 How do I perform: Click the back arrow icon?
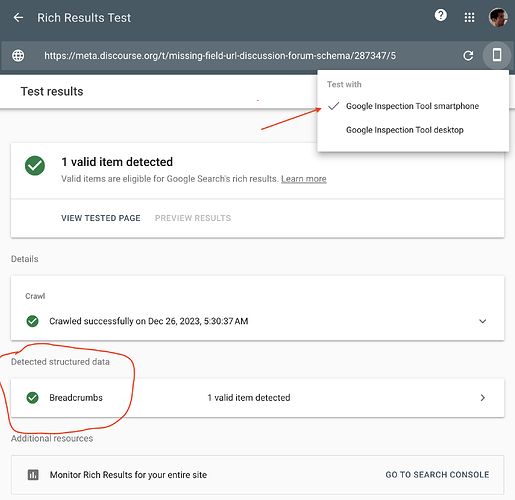[18, 18]
